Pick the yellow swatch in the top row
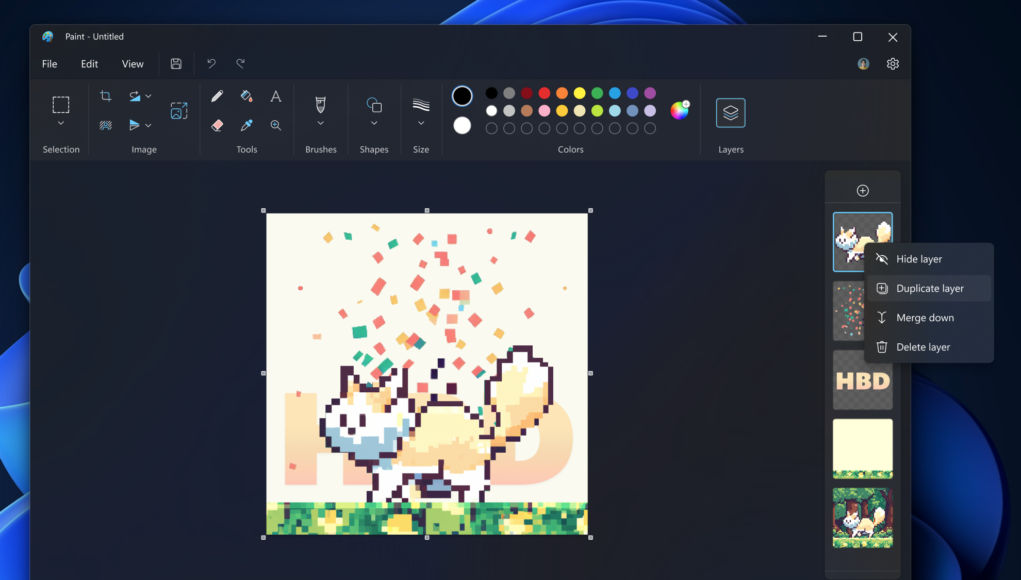 tap(580, 93)
